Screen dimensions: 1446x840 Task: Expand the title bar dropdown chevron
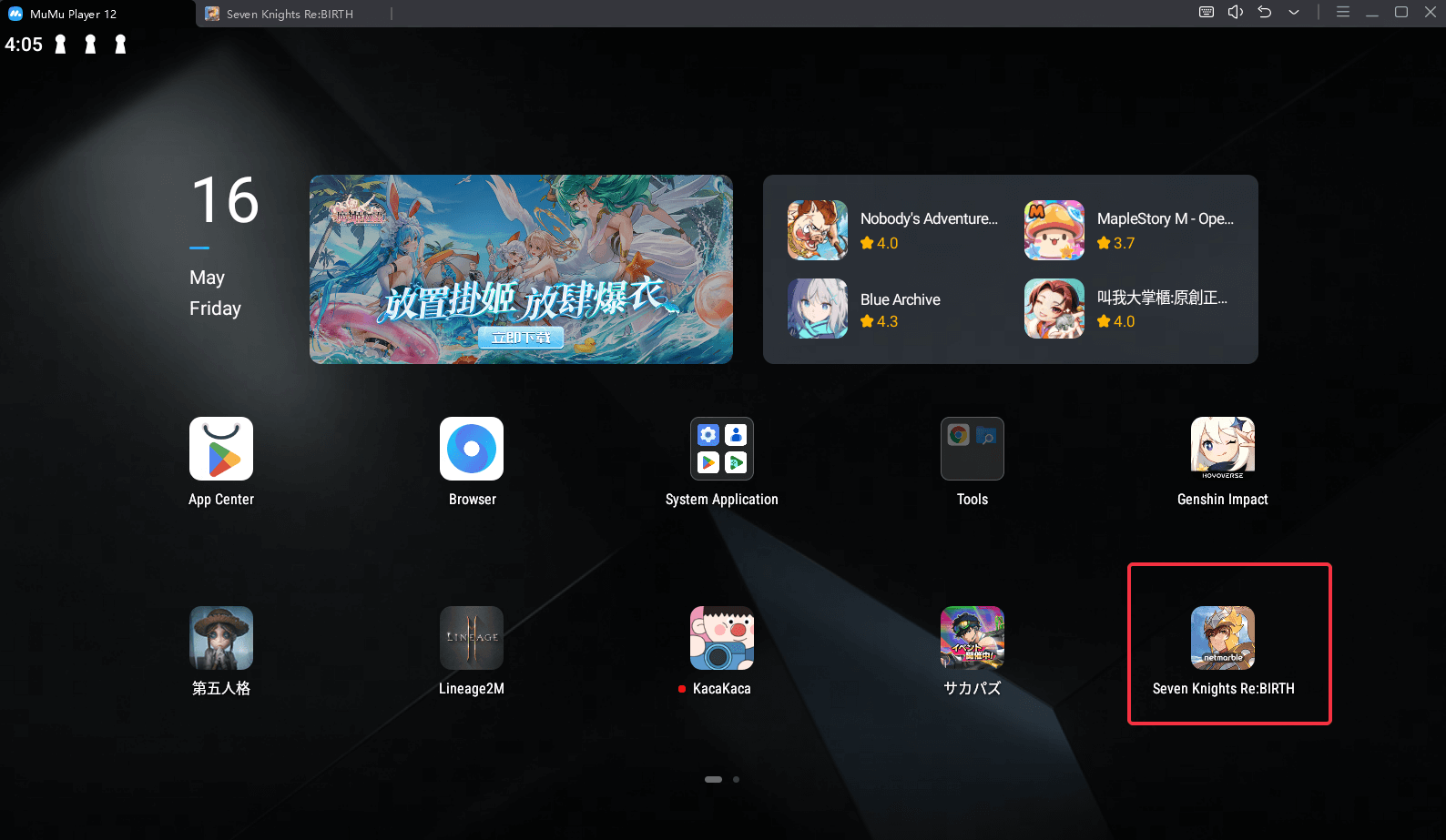pyautogui.click(x=1294, y=13)
